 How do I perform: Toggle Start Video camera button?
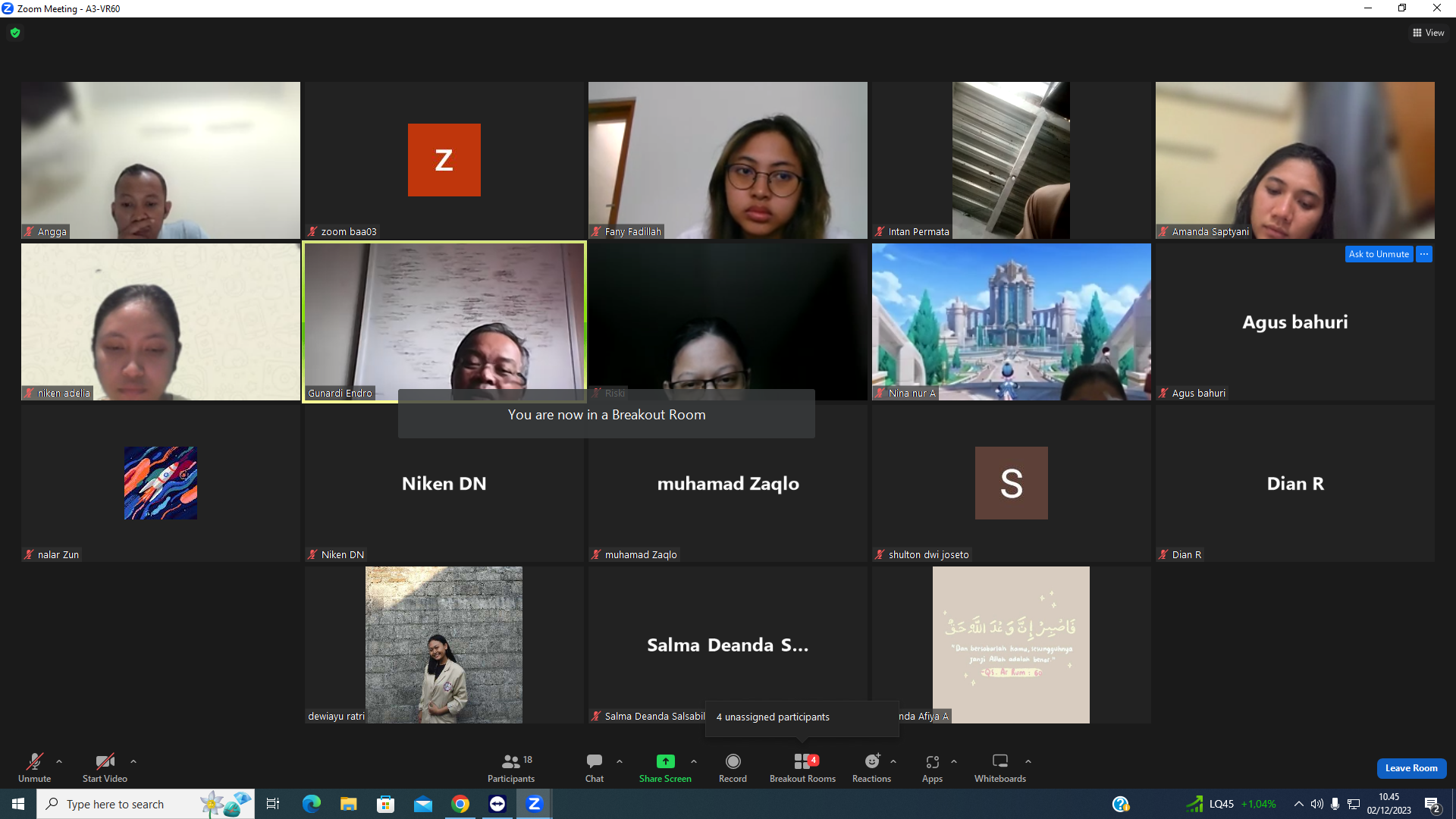(105, 767)
